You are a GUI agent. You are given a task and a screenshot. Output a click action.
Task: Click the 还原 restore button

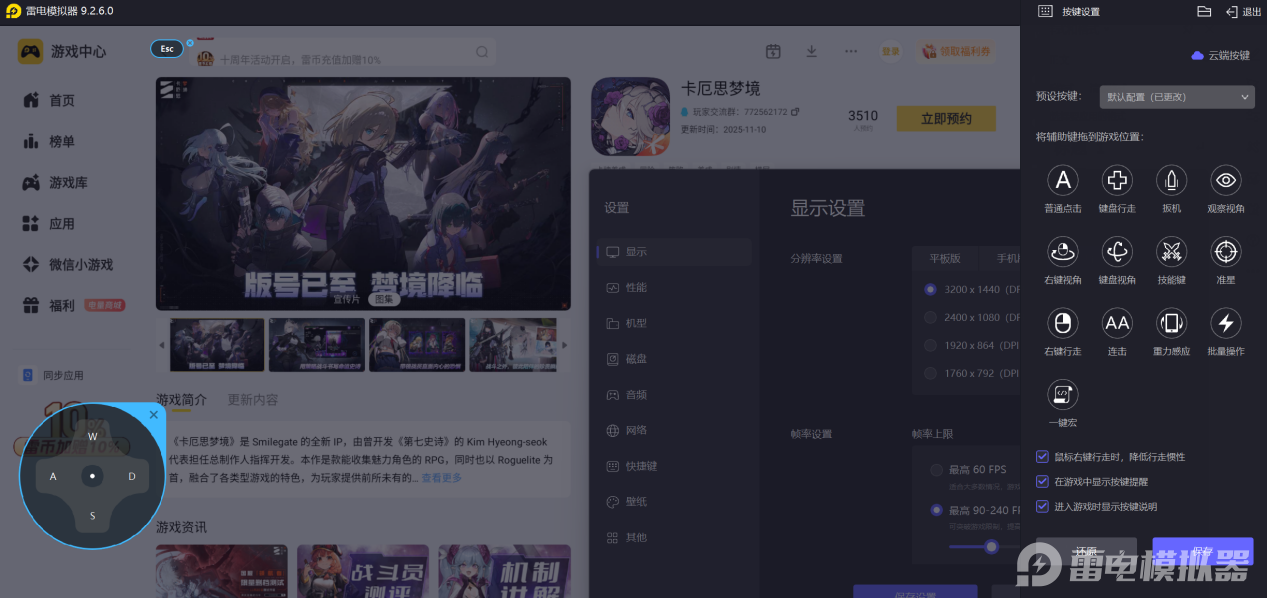pyautogui.click(x=1086, y=552)
